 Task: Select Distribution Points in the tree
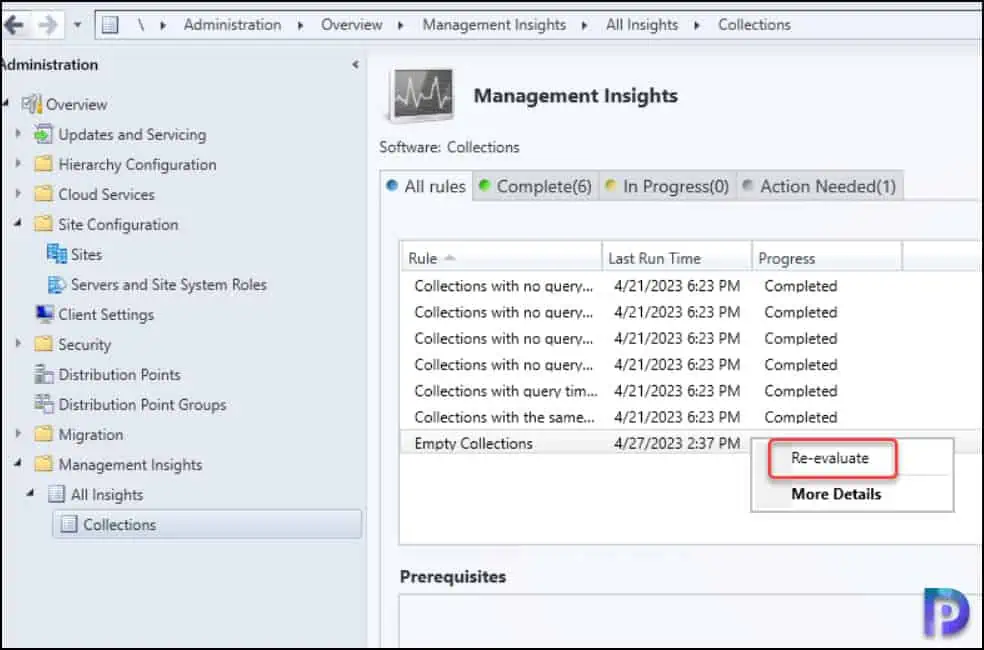[x=119, y=375]
